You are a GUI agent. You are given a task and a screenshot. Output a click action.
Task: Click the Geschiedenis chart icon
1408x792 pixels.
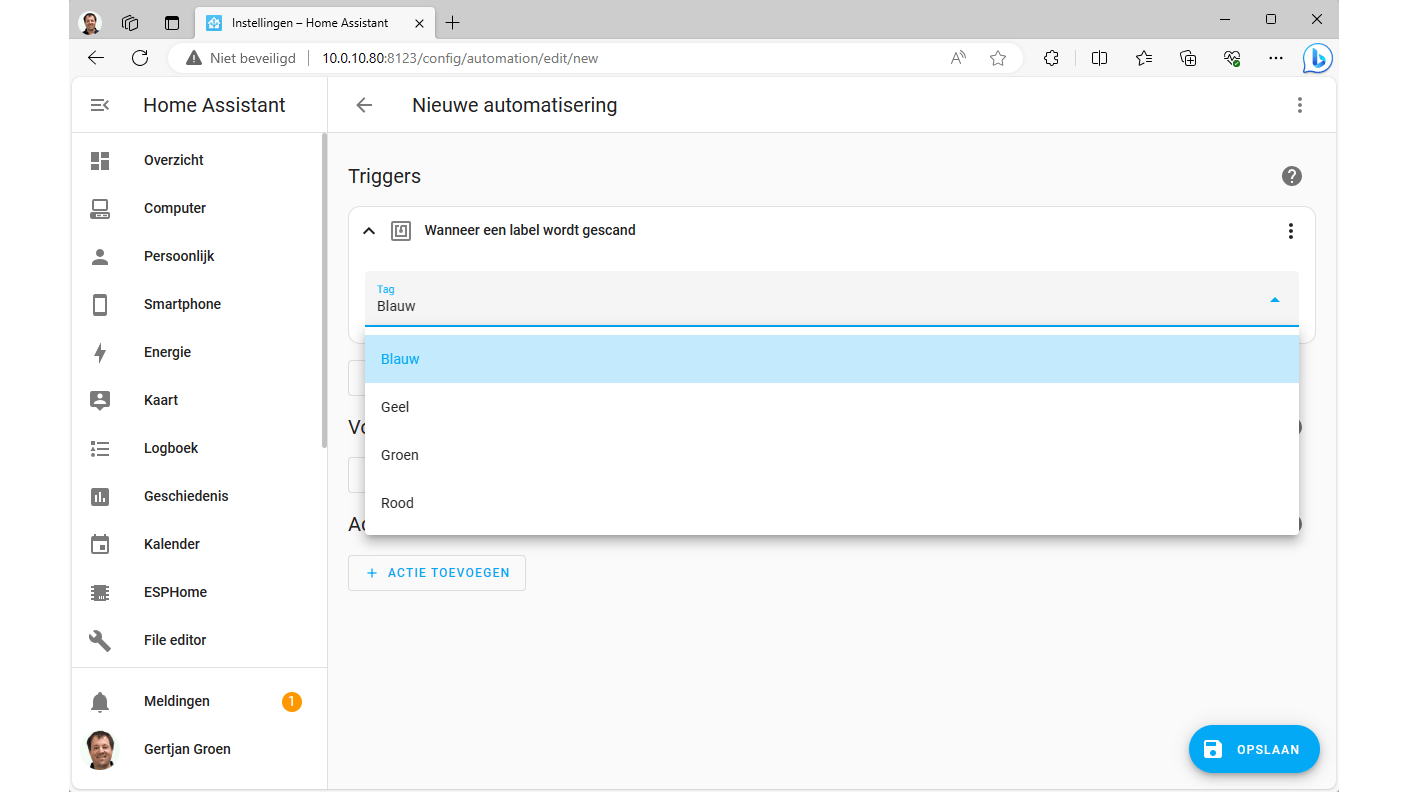(x=100, y=496)
